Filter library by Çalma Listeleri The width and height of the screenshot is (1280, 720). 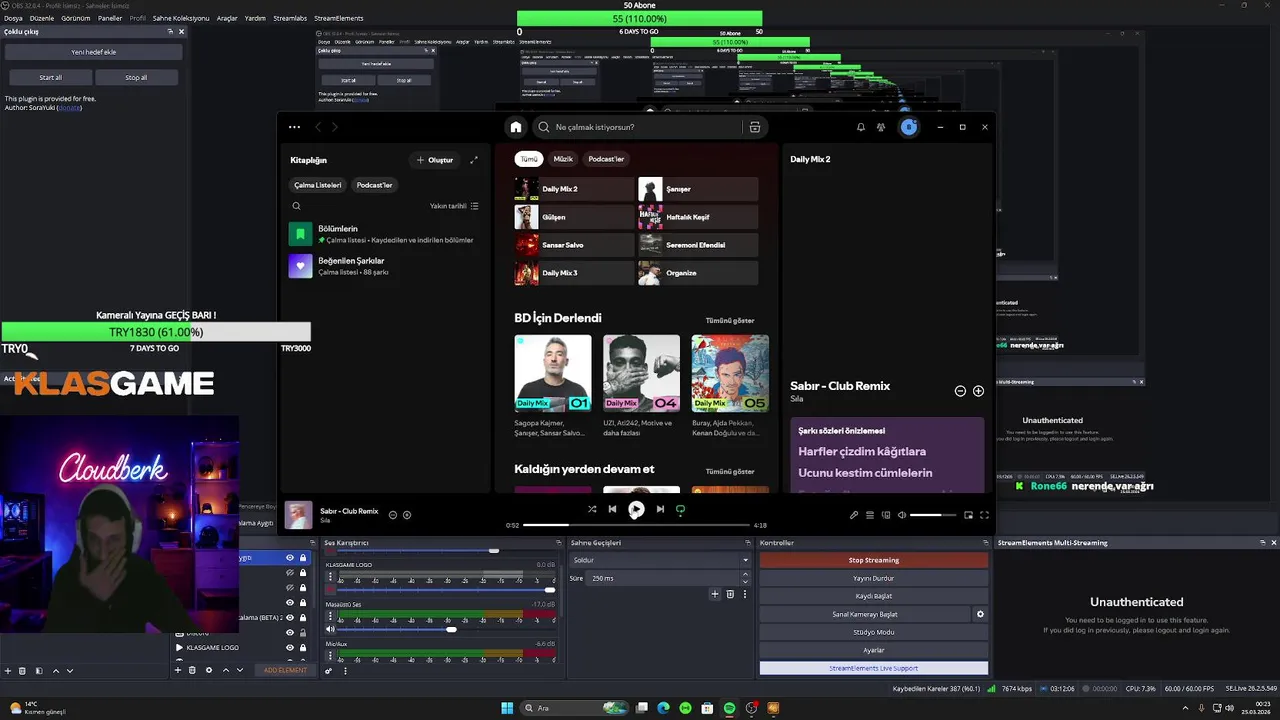pos(317,185)
